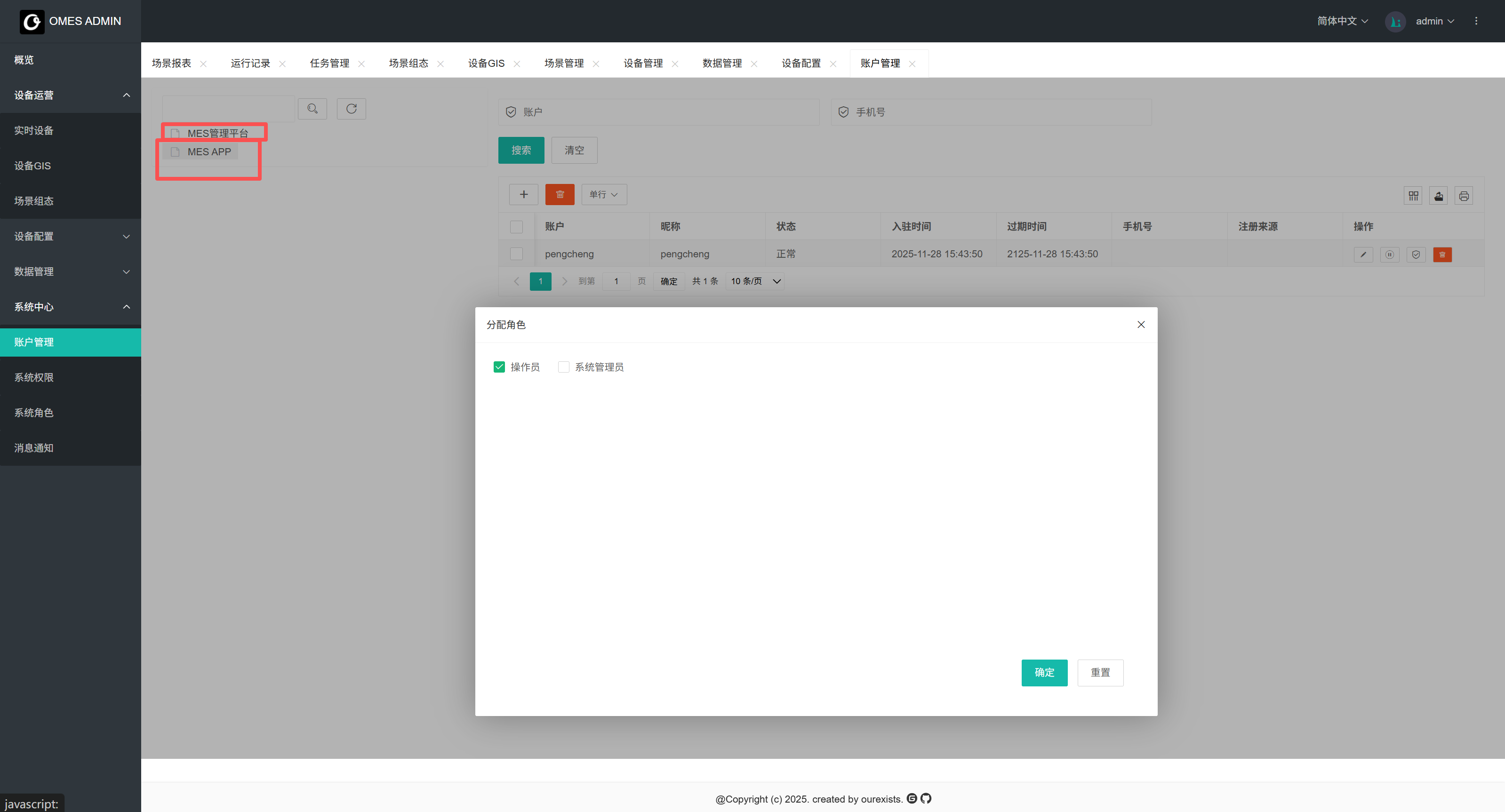Click the export icon in table toolbar

point(1438,196)
